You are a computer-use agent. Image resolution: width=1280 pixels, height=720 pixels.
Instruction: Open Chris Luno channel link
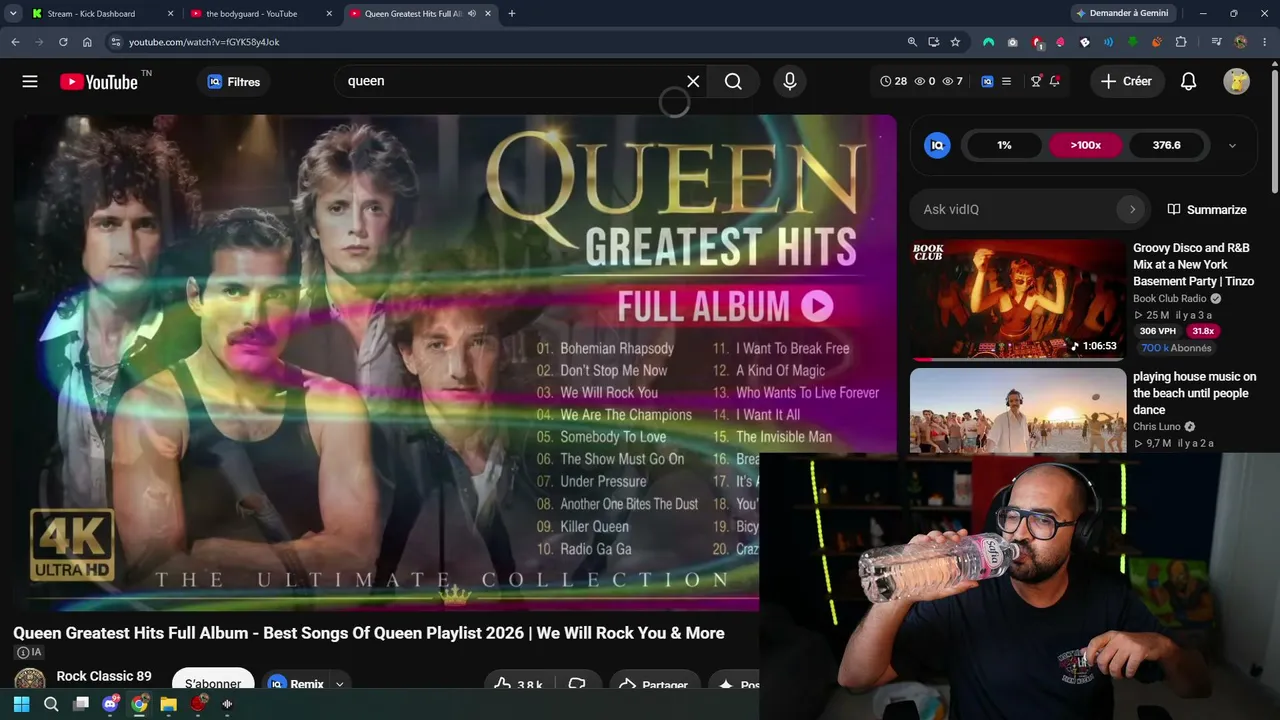coord(1157,427)
